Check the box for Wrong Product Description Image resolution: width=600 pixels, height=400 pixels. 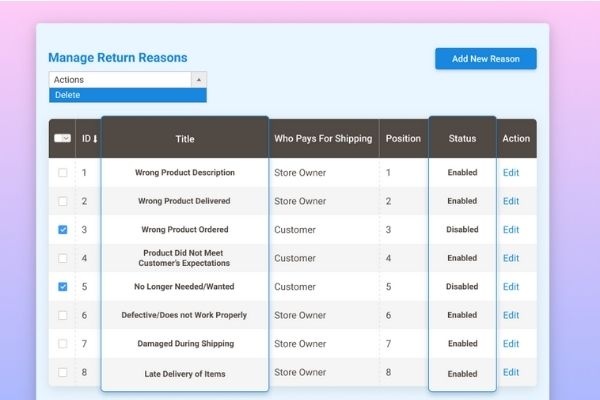(63, 172)
